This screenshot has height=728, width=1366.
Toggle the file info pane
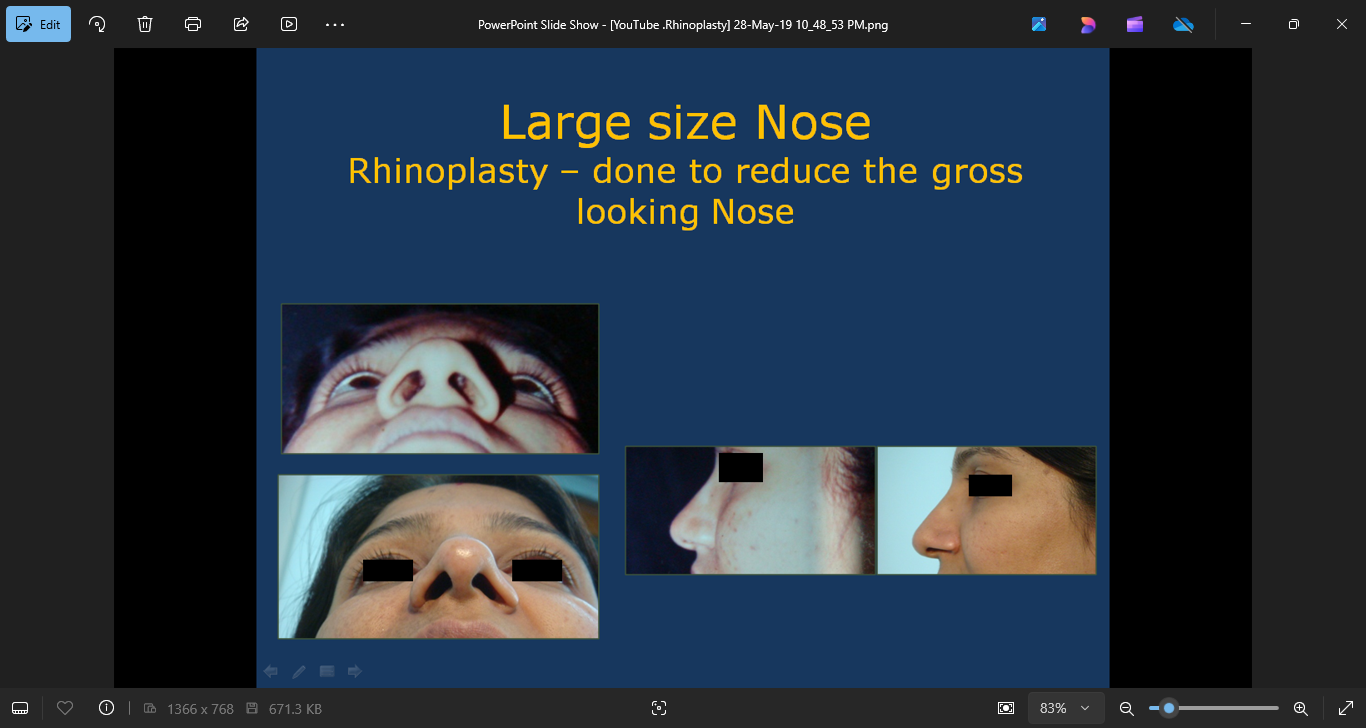(107, 708)
